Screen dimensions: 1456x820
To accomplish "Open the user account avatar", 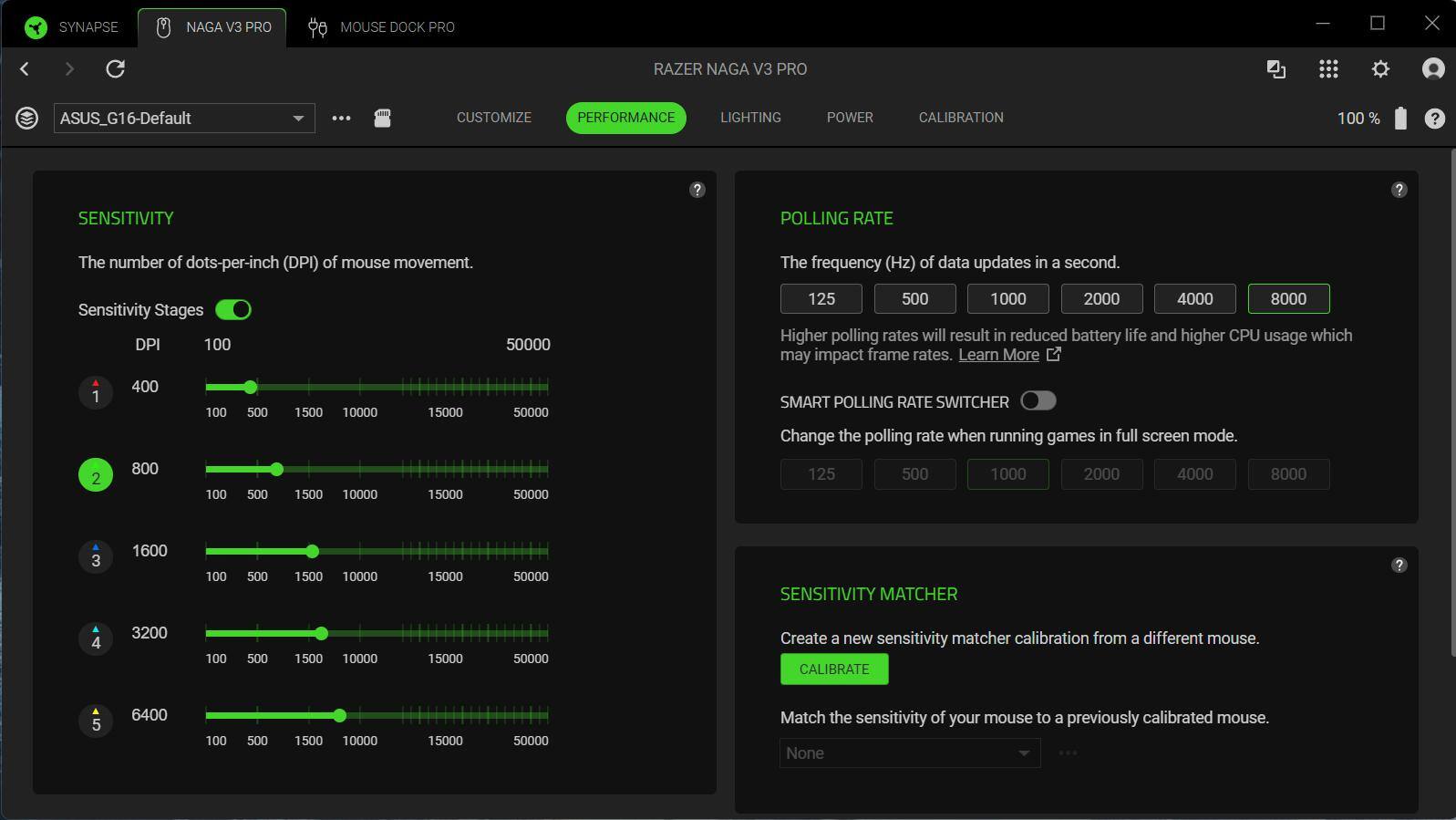I will click(x=1433, y=68).
